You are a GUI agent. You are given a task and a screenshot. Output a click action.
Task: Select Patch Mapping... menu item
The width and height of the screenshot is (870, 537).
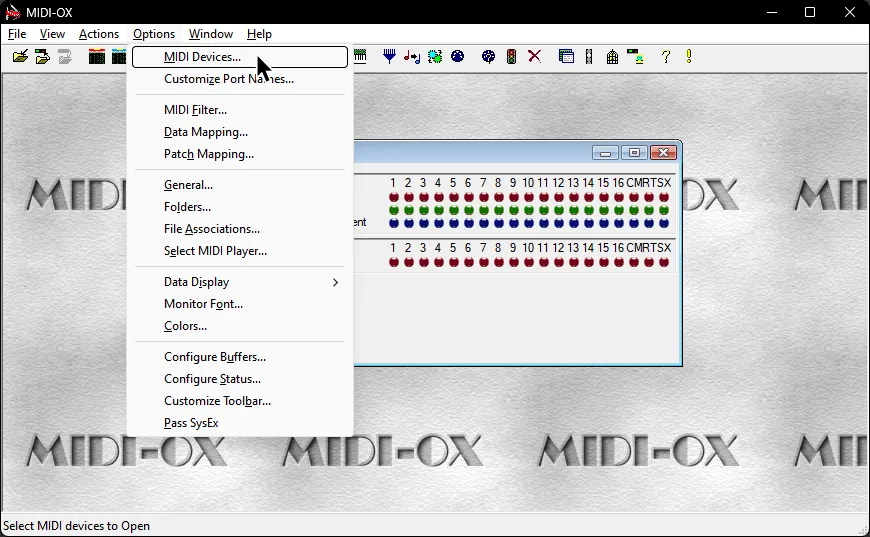(240, 154)
